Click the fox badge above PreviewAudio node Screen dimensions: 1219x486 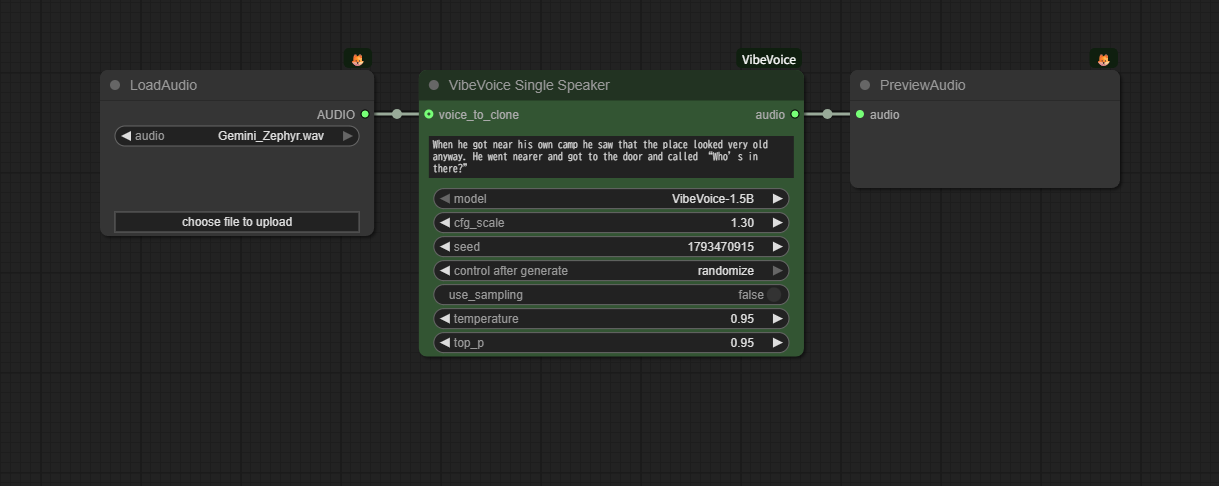point(1104,60)
